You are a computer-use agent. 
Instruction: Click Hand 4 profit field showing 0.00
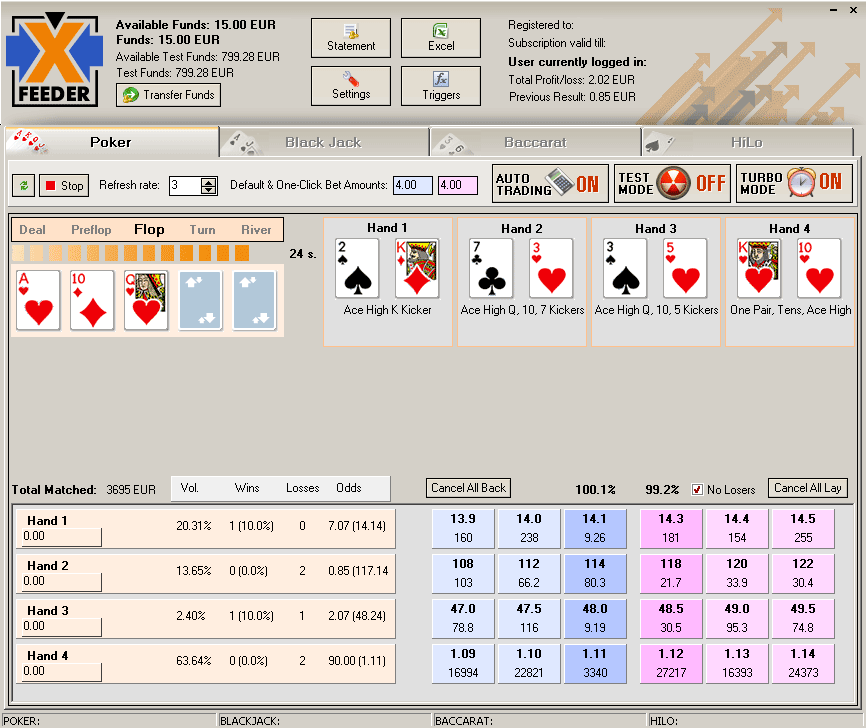pos(59,671)
